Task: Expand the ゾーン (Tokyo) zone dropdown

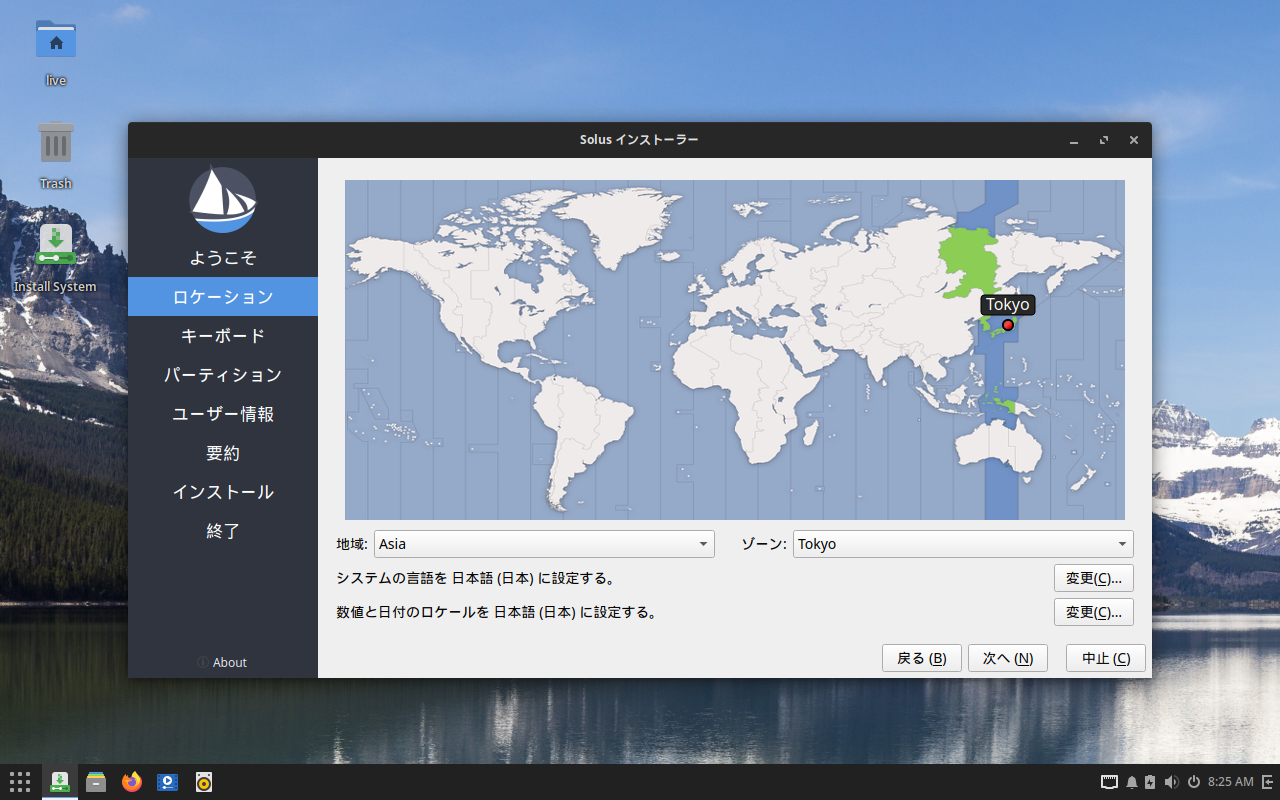Action: [x=963, y=544]
